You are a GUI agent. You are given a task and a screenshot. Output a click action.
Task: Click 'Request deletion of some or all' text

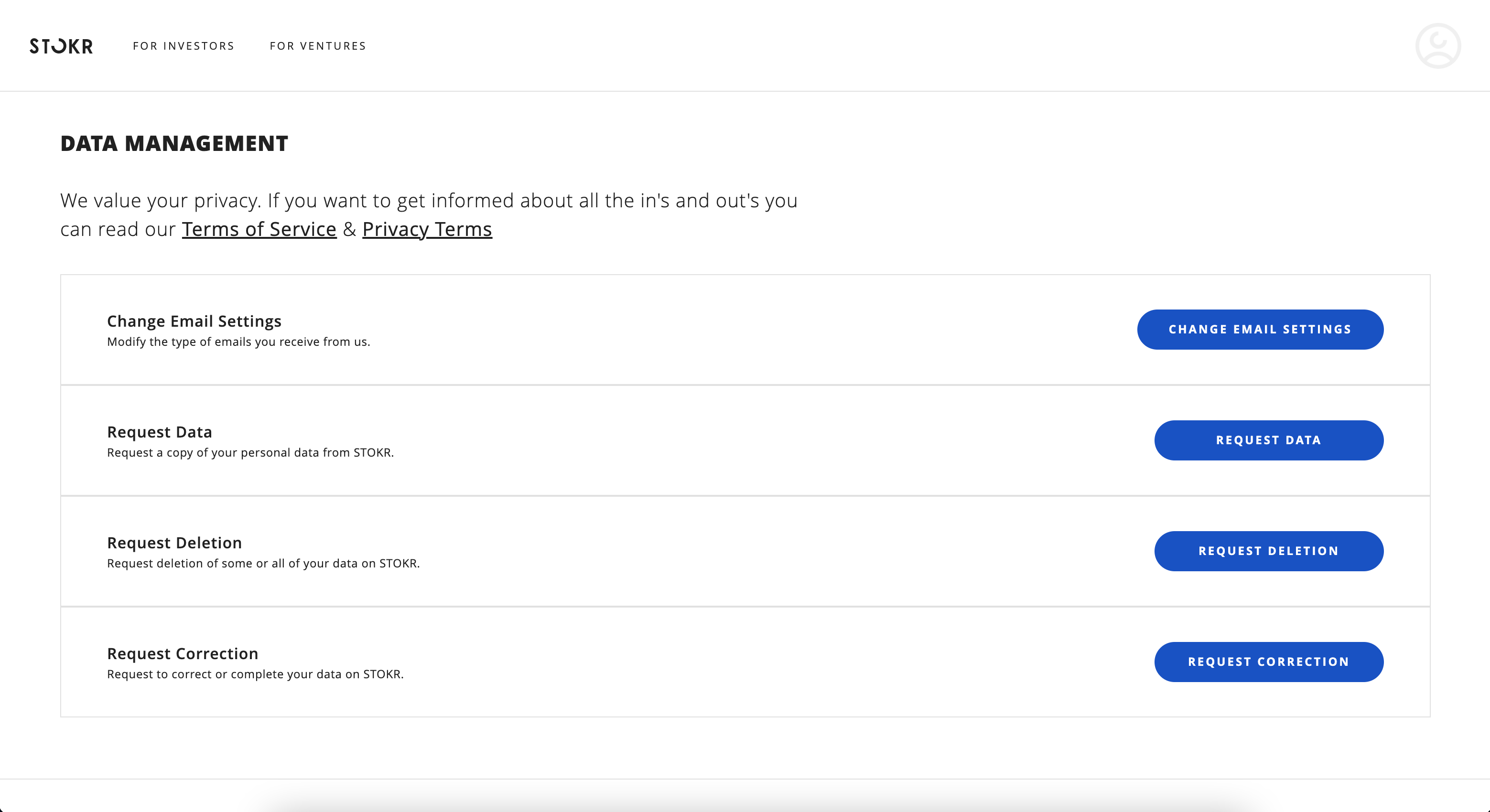[x=263, y=563]
